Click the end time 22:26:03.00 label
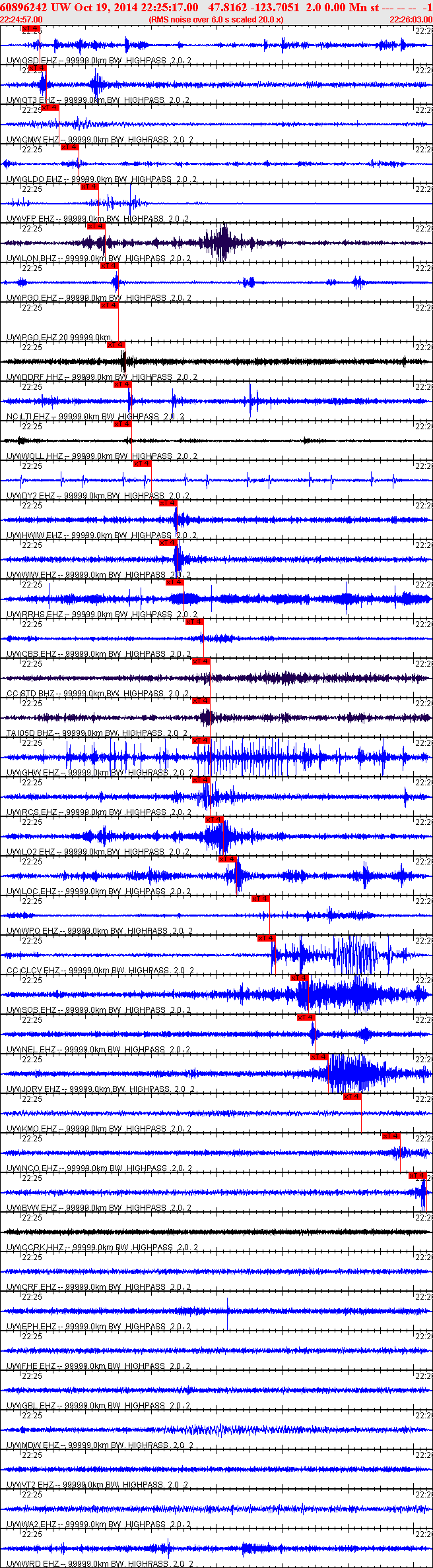This screenshot has height=1568, width=433. point(411,20)
